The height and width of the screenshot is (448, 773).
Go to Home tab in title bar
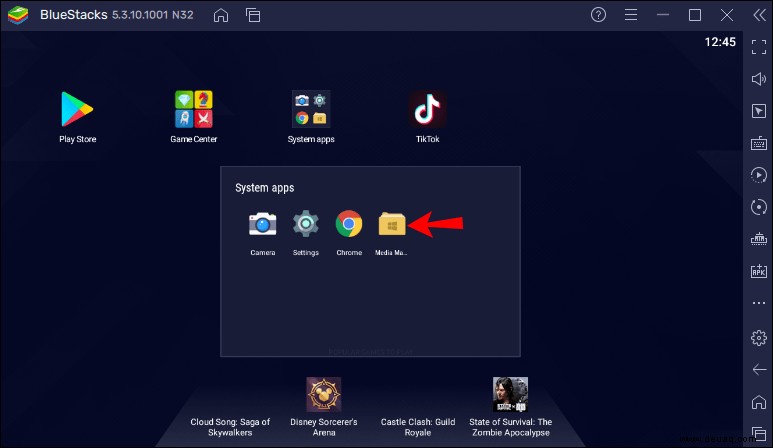coord(220,15)
